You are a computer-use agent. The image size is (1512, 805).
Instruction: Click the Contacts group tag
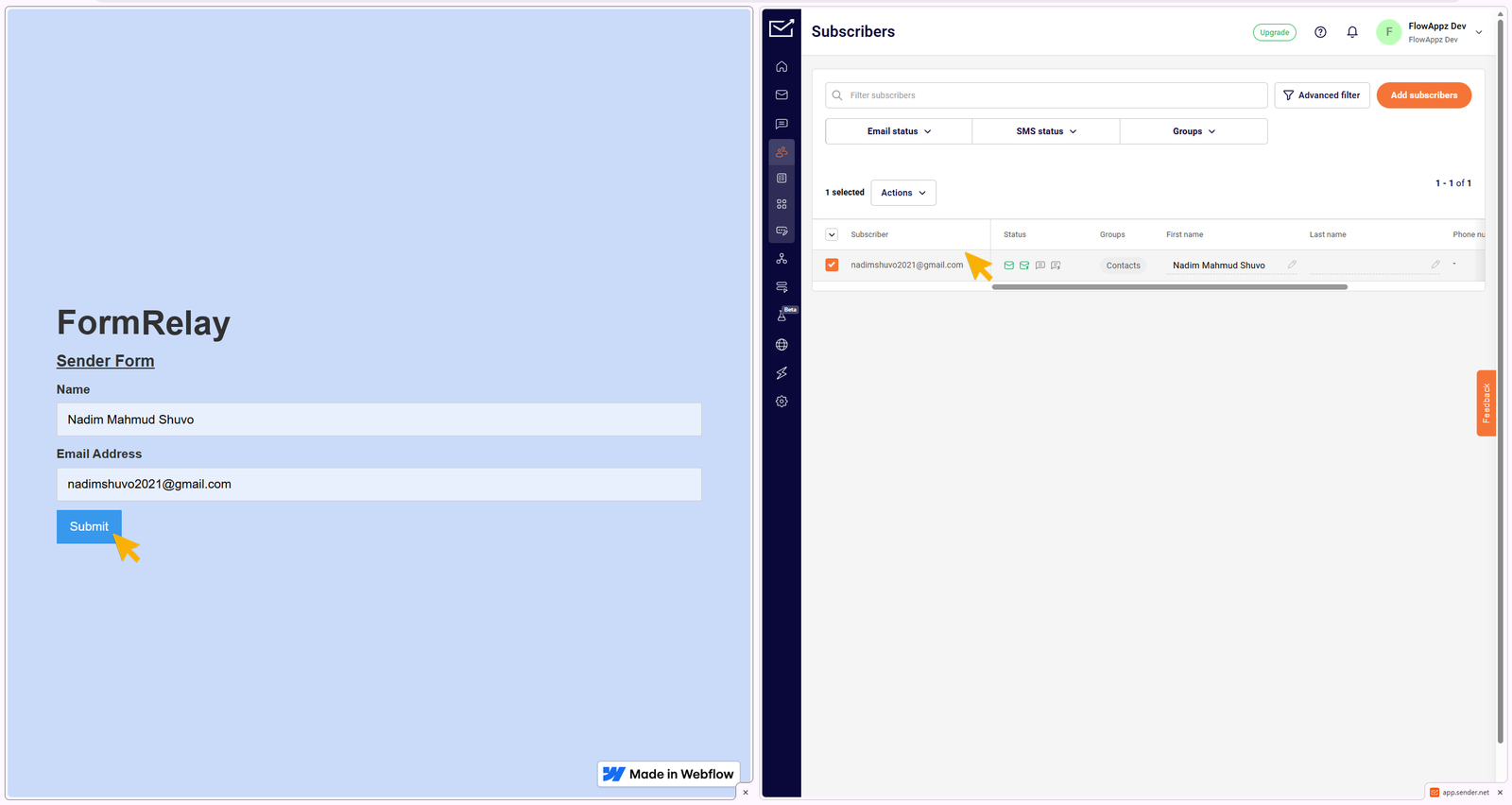click(x=1123, y=265)
